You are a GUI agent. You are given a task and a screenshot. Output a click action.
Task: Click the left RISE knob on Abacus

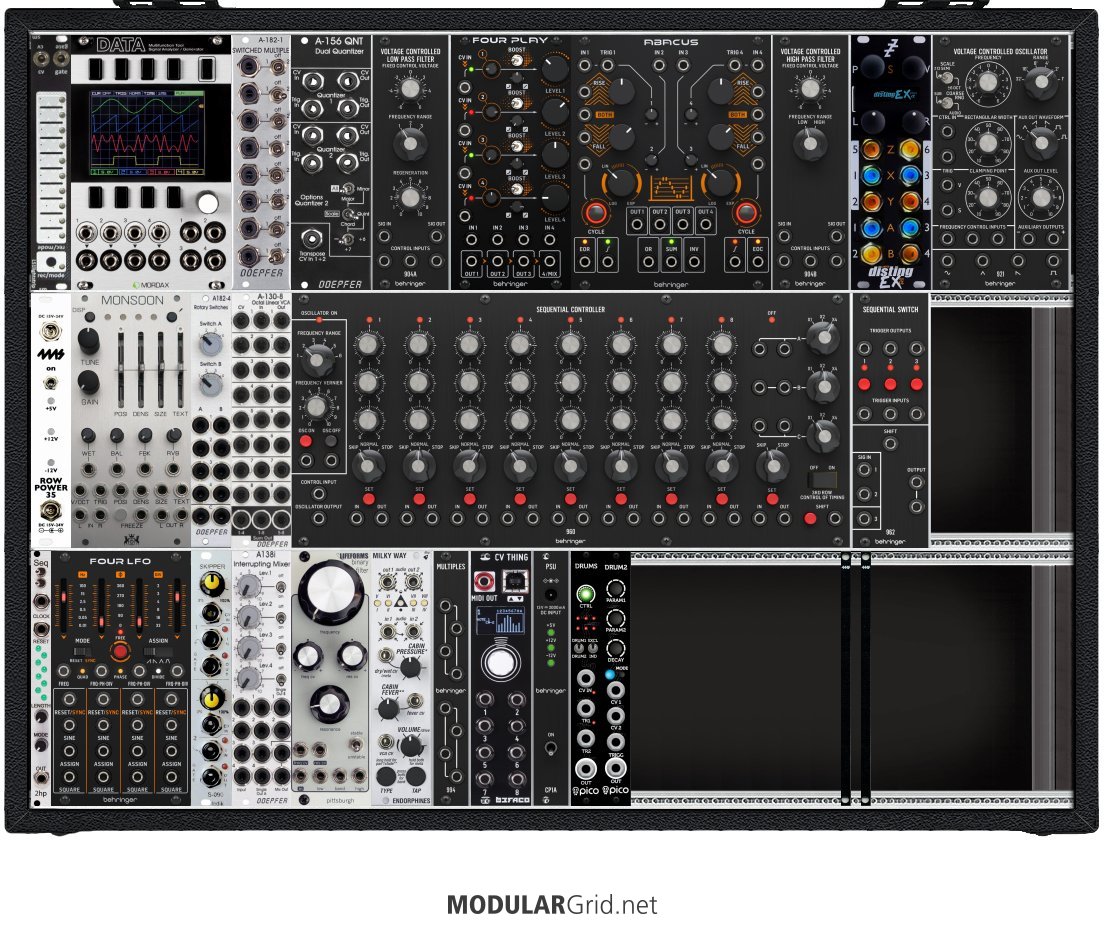pos(621,92)
